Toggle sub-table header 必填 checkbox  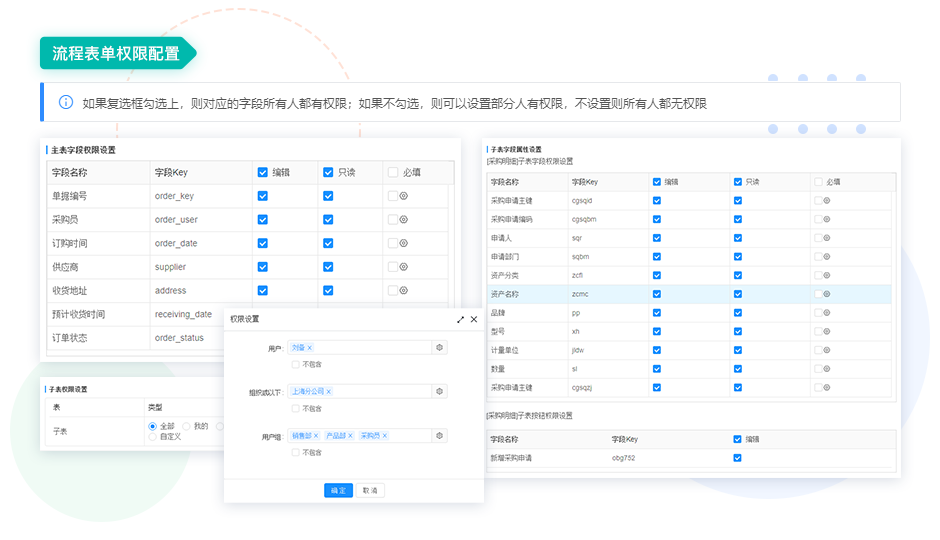coord(818,182)
